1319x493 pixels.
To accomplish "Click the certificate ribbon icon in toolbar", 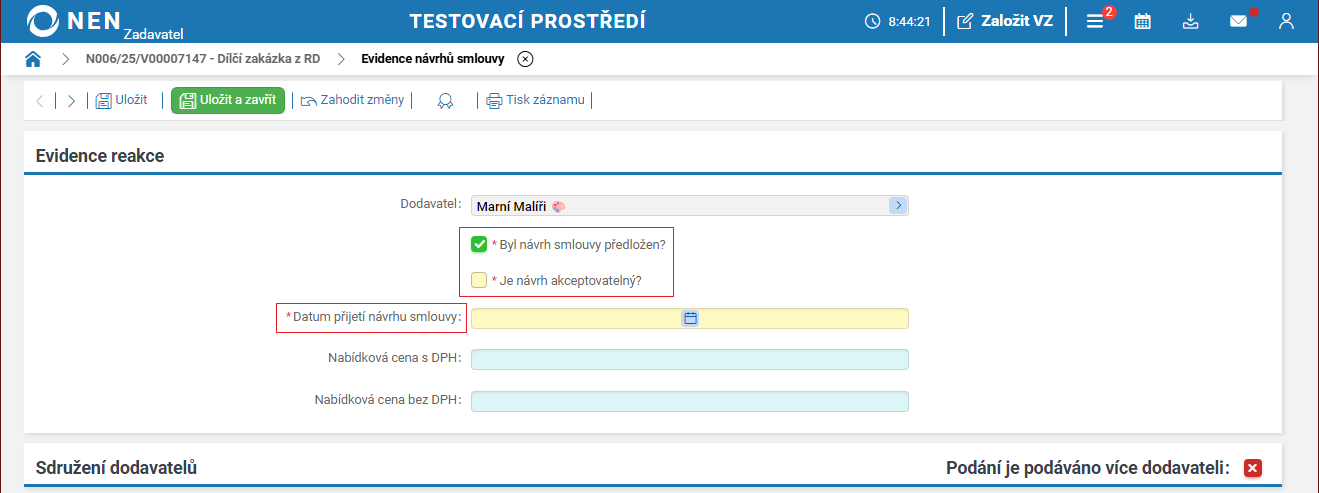I will click(x=446, y=100).
